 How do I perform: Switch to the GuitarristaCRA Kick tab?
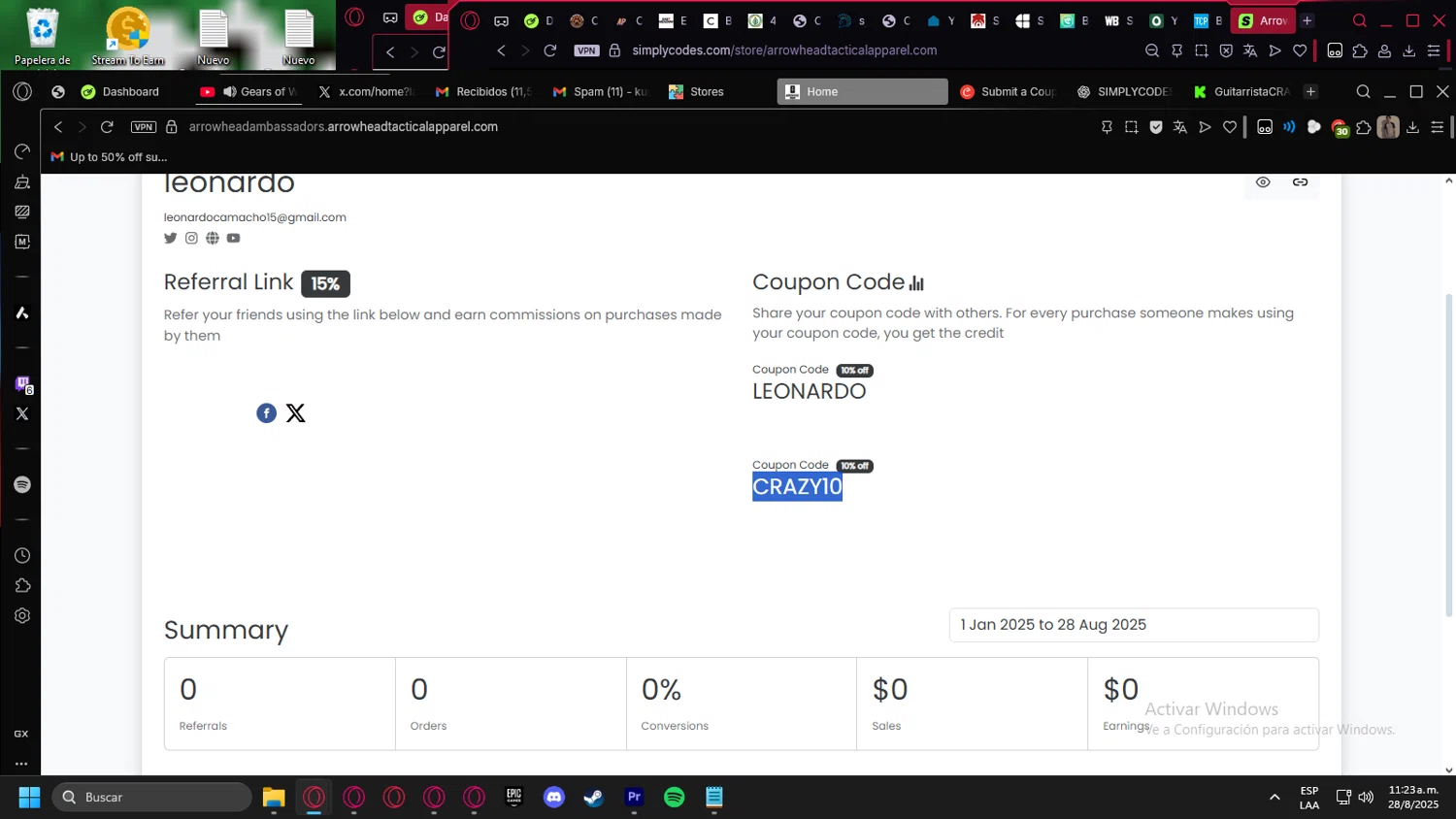point(1243,91)
